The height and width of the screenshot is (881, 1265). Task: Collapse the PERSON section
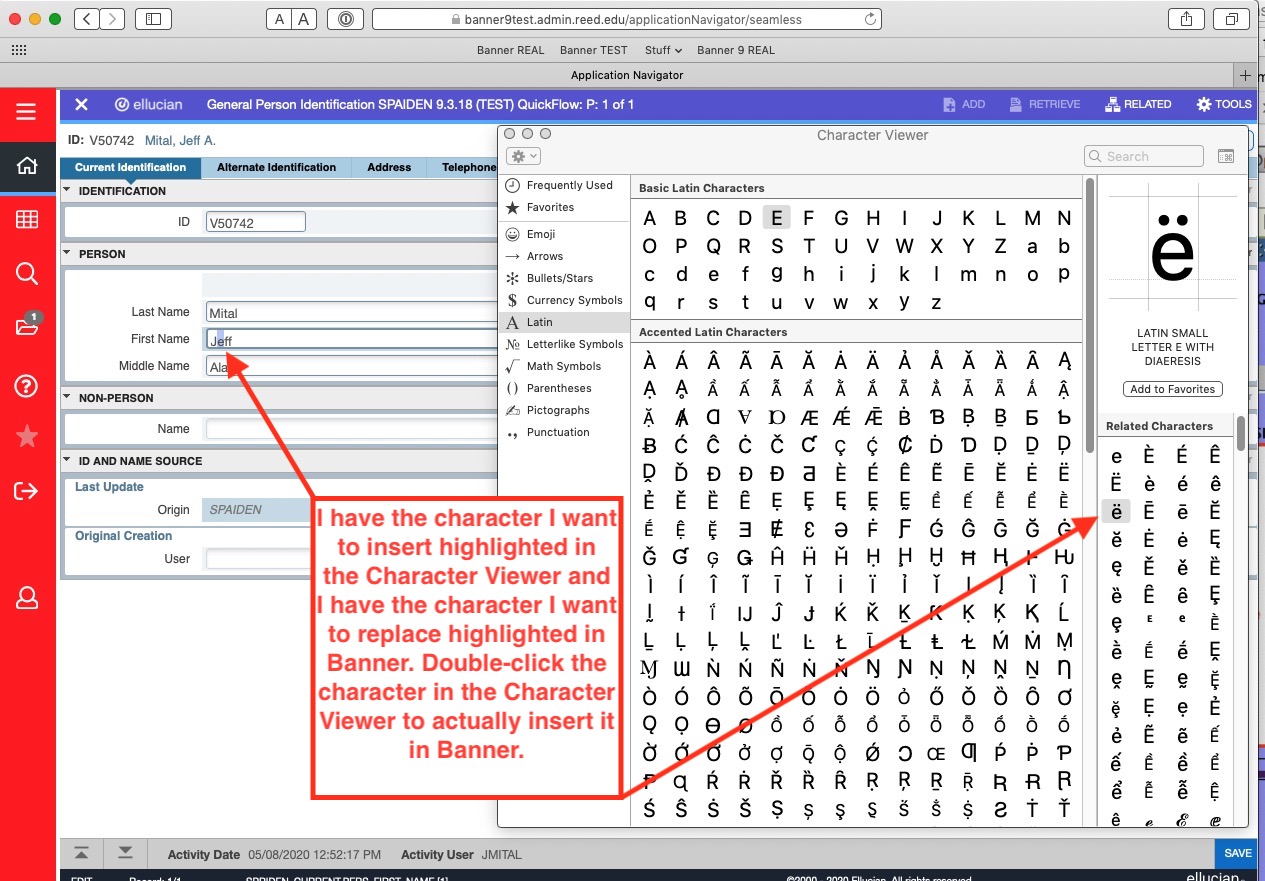[x=68, y=254]
